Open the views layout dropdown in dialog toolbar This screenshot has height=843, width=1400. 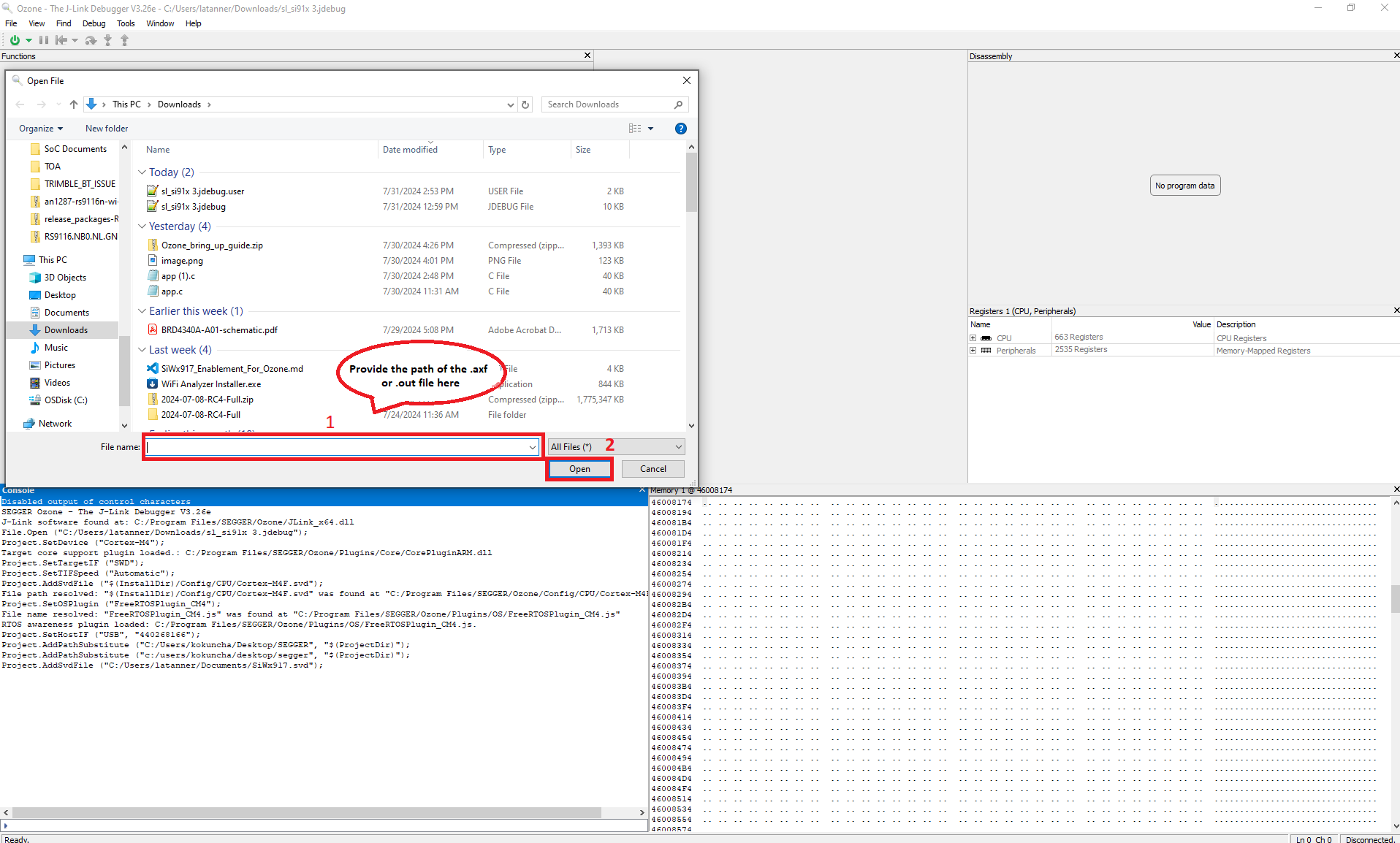pos(652,129)
